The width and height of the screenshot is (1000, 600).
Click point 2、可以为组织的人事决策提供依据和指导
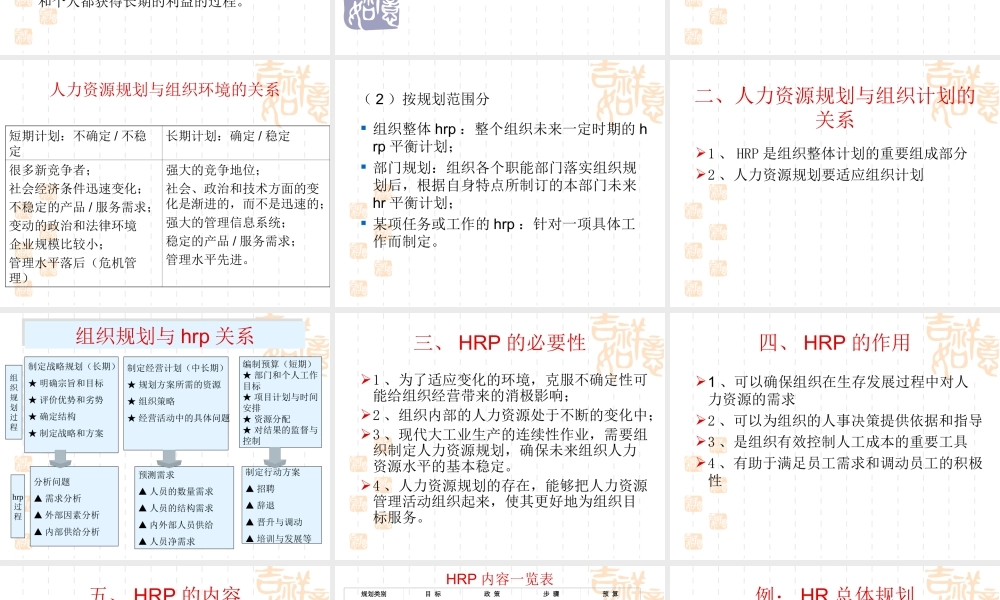[845, 421]
